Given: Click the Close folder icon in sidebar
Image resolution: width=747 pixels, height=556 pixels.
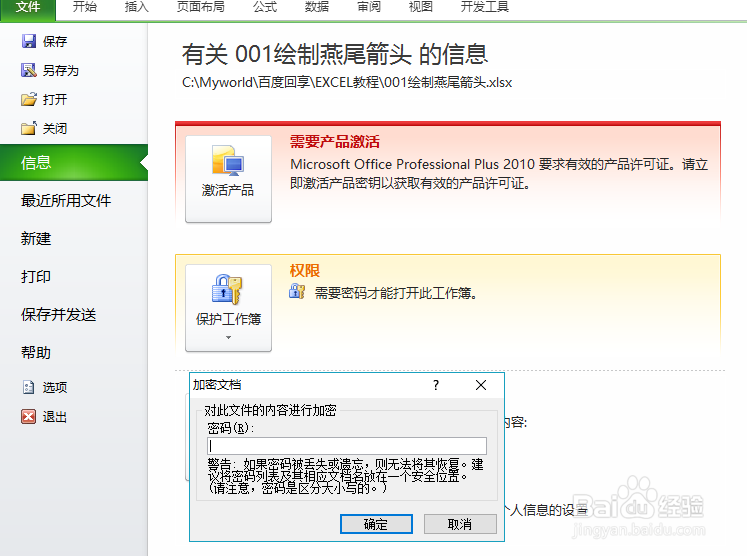Looking at the screenshot, I should point(29,128).
